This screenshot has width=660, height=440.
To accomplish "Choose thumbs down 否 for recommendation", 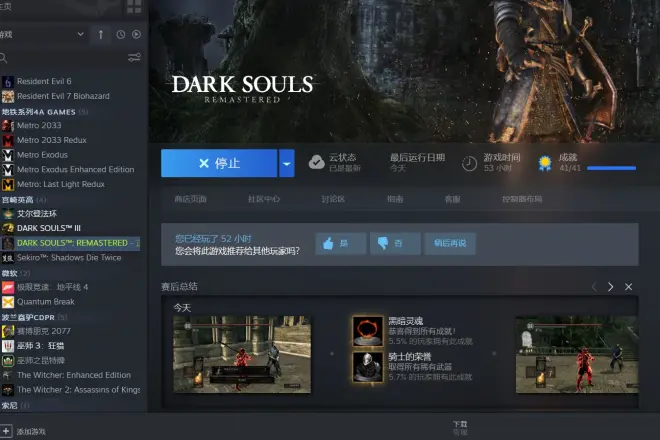I will click(394, 243).
